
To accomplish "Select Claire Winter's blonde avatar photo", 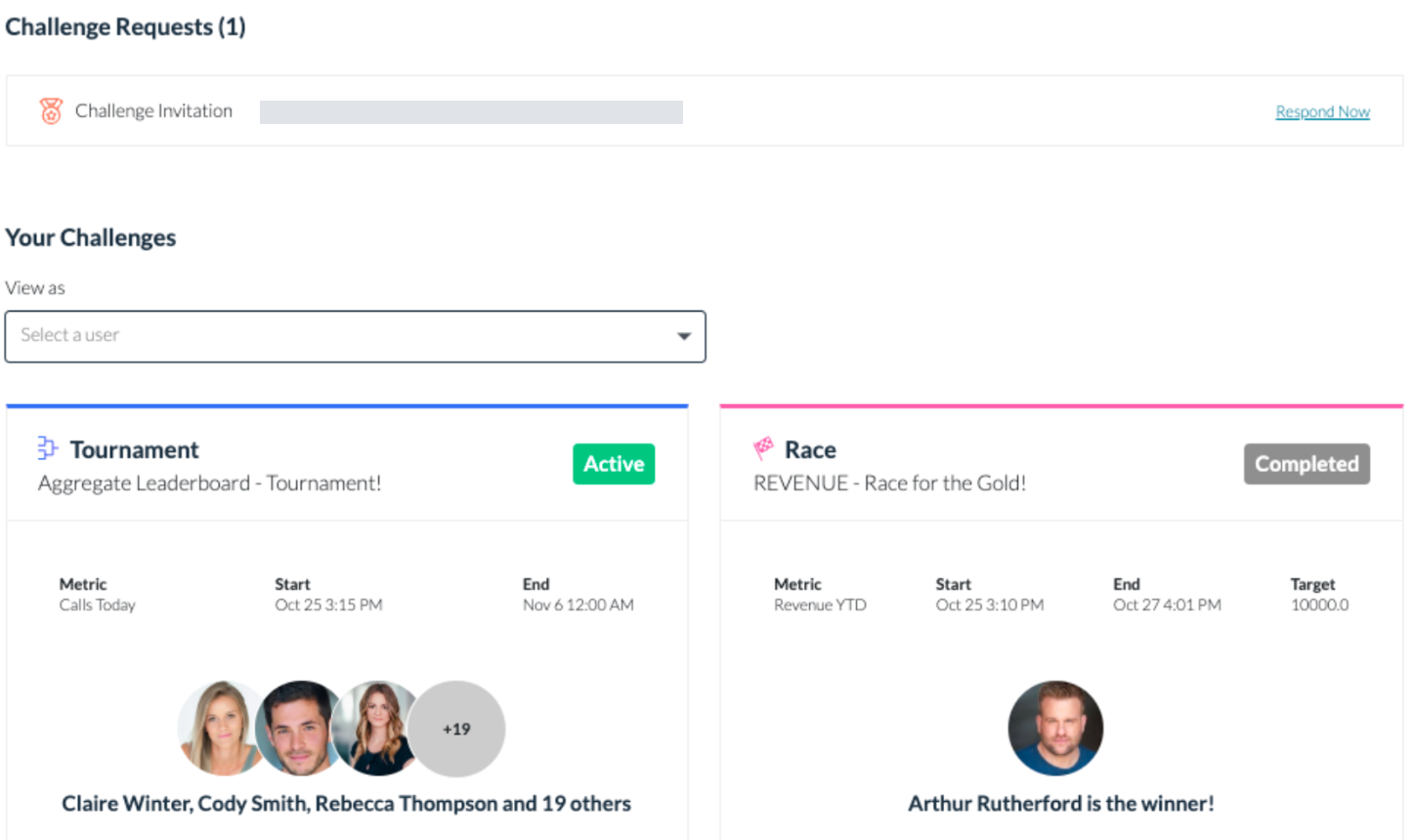I will (219, 729).
